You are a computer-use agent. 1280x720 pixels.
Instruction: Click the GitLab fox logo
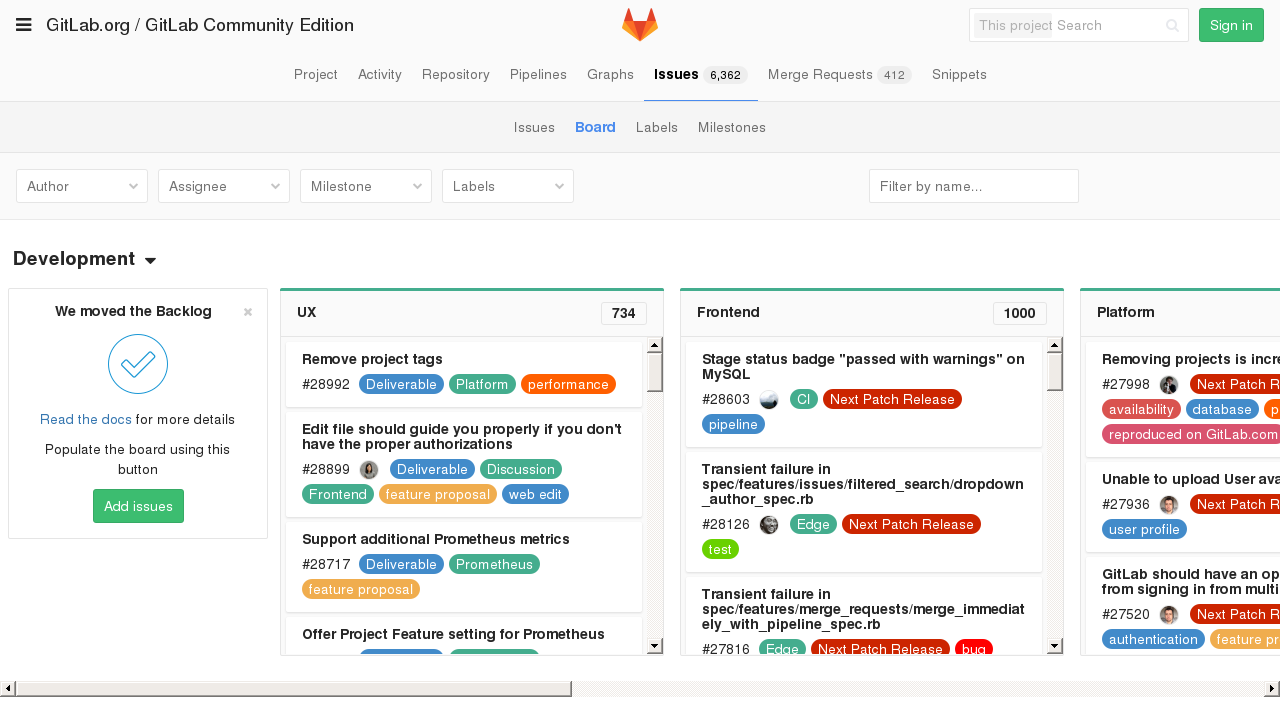tap(640, 25)
